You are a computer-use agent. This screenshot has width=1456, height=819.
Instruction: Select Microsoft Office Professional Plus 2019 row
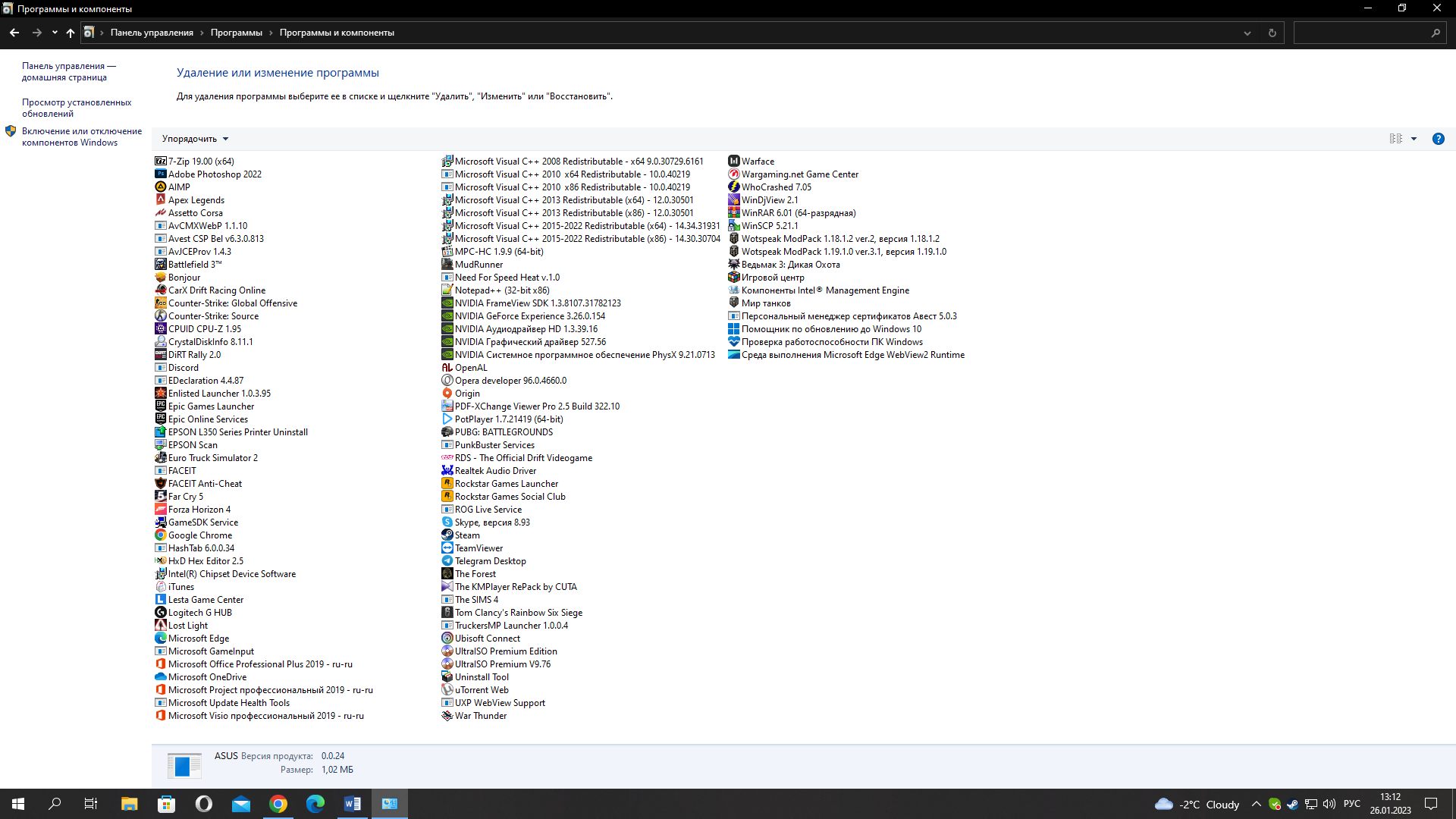pyautogui.click(x=254, y=664)
